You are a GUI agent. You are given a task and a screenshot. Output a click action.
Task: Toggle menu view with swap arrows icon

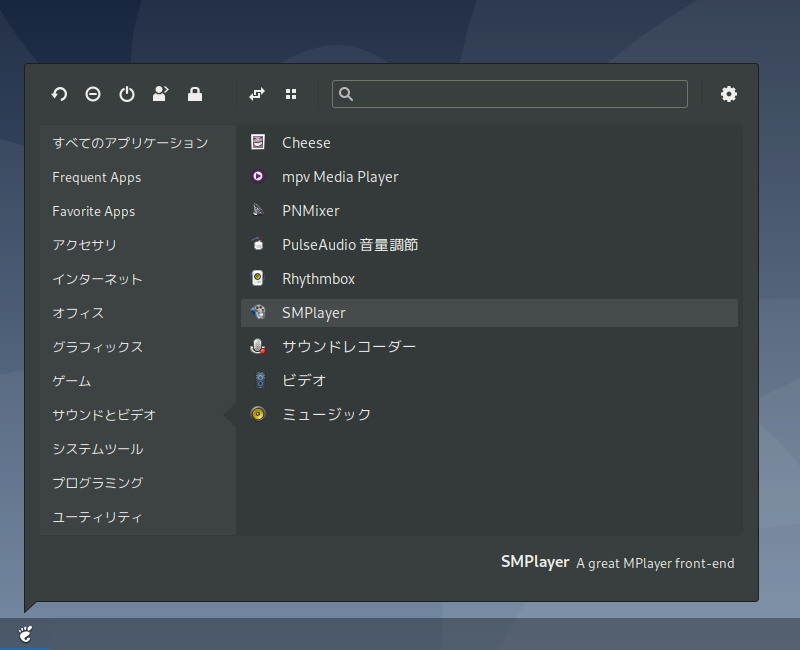tap(257, 94)
